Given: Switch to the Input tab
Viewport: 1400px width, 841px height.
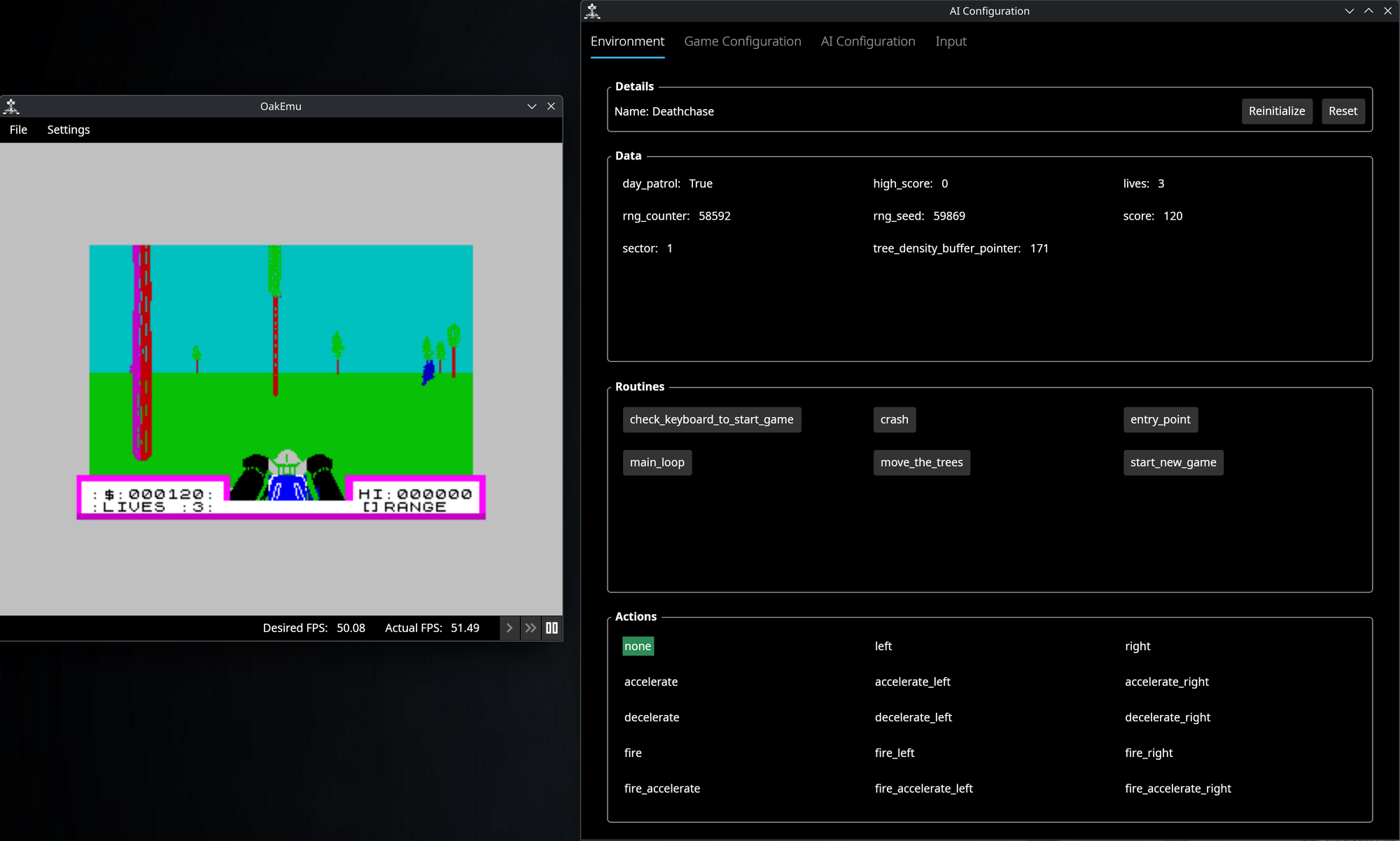Looking at the screenshot, I should [x=951, y=41].
